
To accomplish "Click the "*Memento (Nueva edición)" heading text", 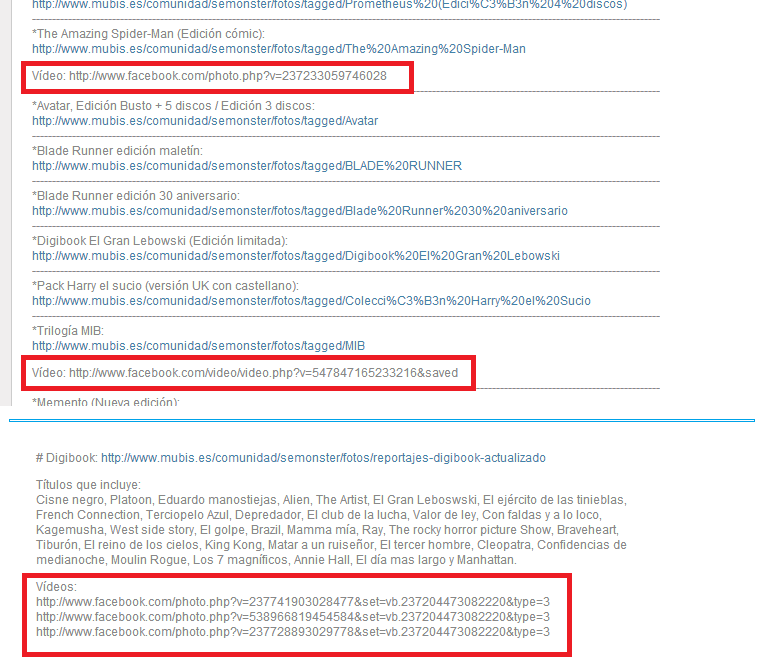I will click(x=105, y=402).
